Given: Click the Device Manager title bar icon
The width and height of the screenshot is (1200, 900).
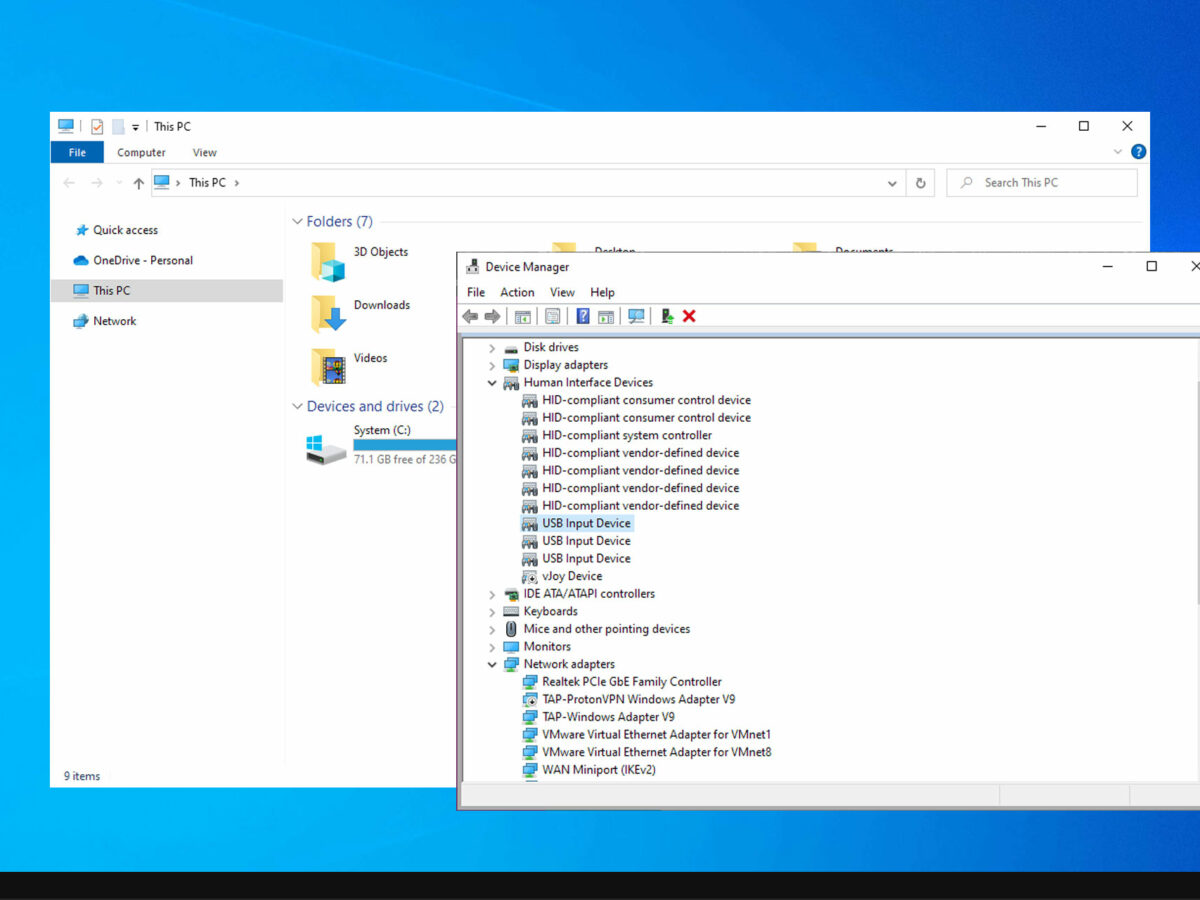Looking at the screenshot, I should pyautogui.click(x=473, y=267).
